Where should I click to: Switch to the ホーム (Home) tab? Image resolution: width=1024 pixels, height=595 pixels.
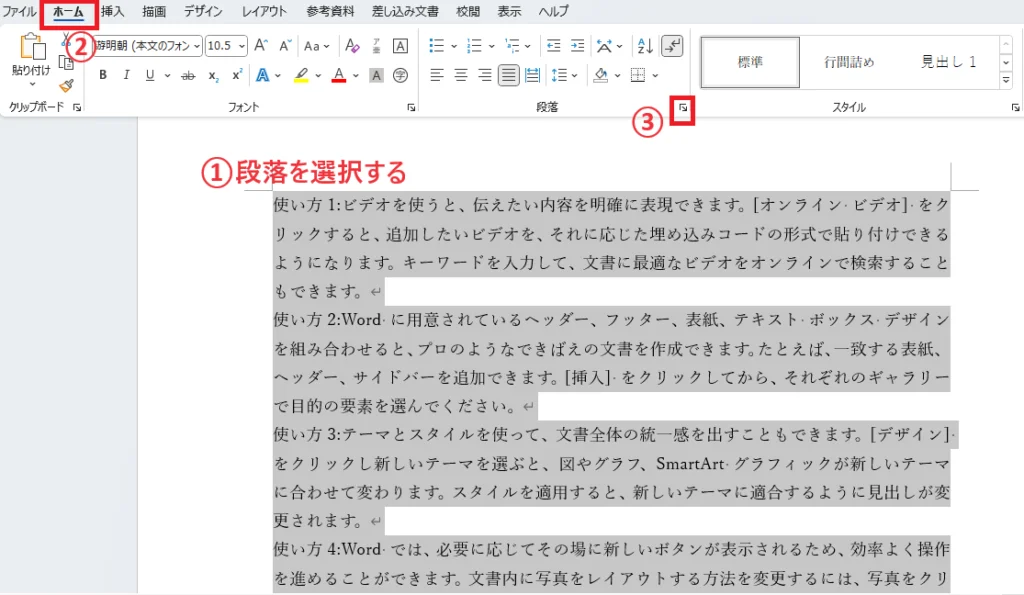pyautogui.click(x=68, y=12)
